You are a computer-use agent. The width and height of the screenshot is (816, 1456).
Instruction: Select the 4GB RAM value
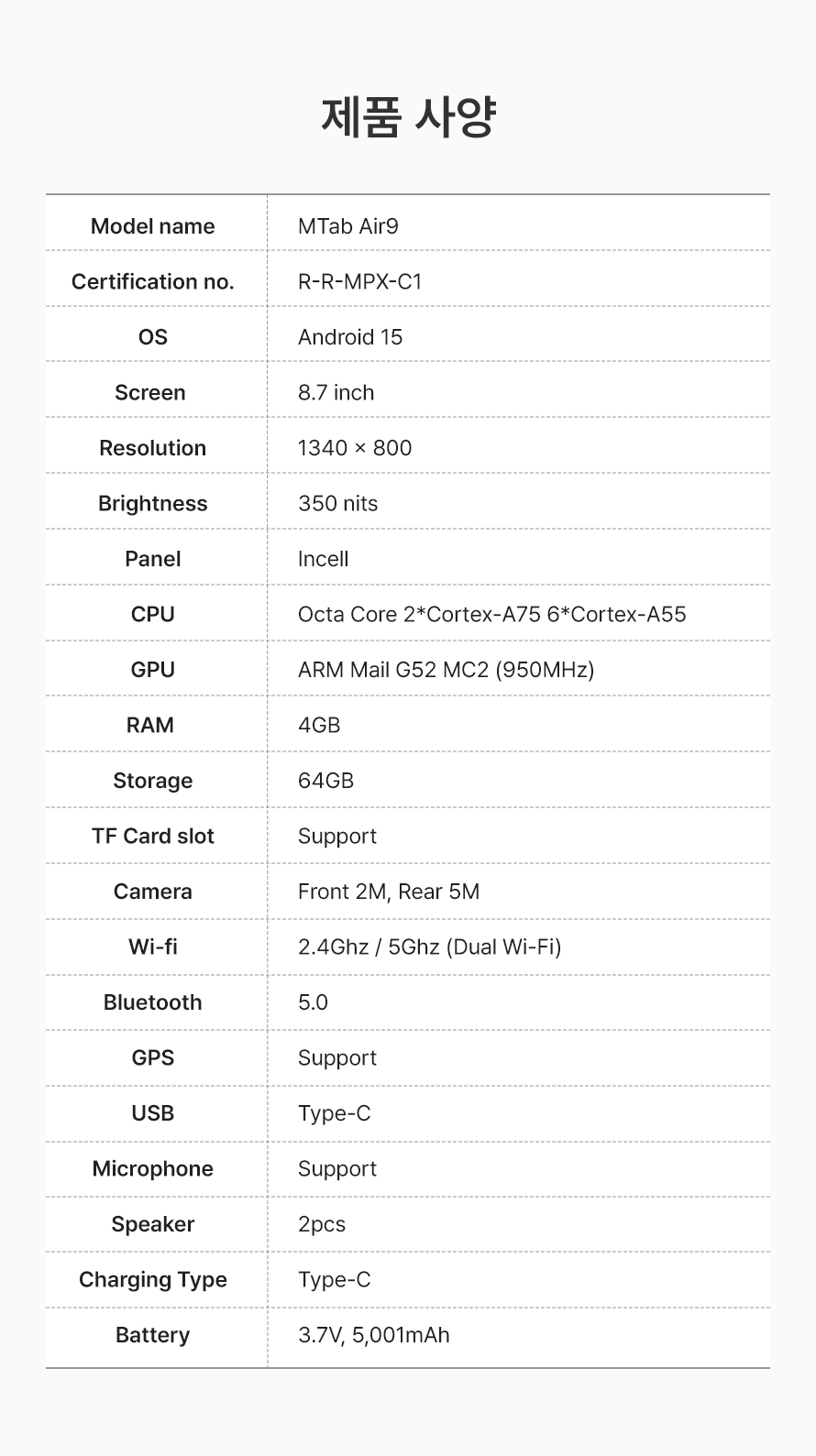319,725
